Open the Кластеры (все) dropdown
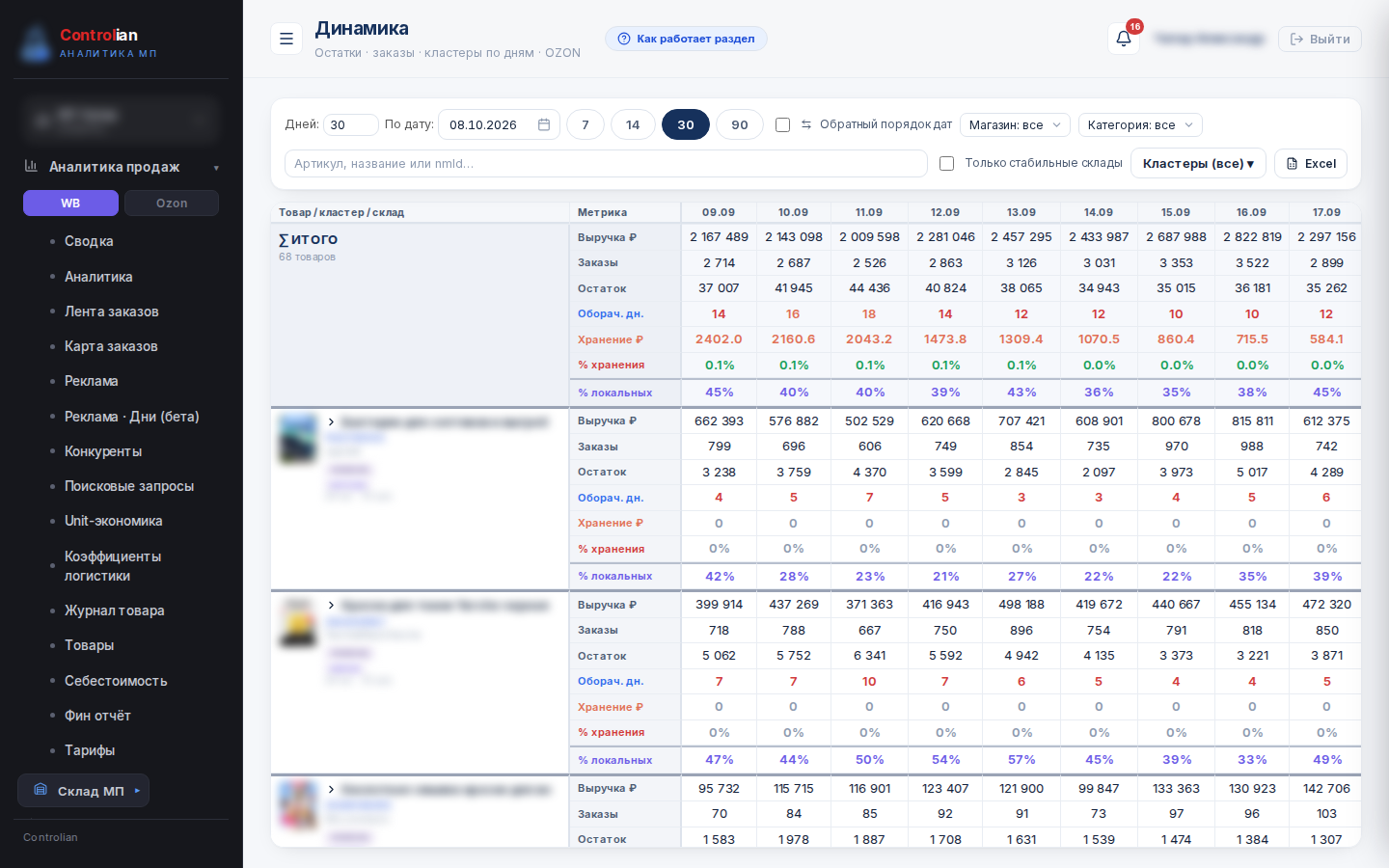The image size is (1389, 868). (1198, 163)
